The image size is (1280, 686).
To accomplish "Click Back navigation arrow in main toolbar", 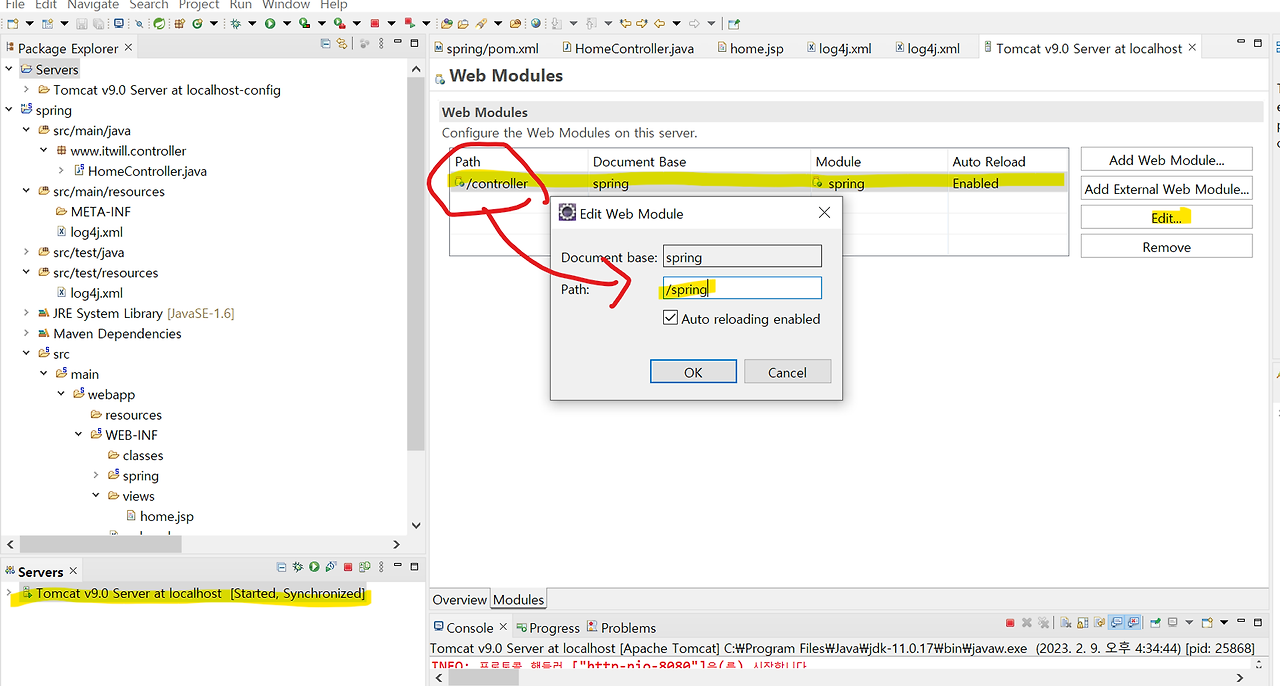I will pyautogui.click(x=659, y=23).
